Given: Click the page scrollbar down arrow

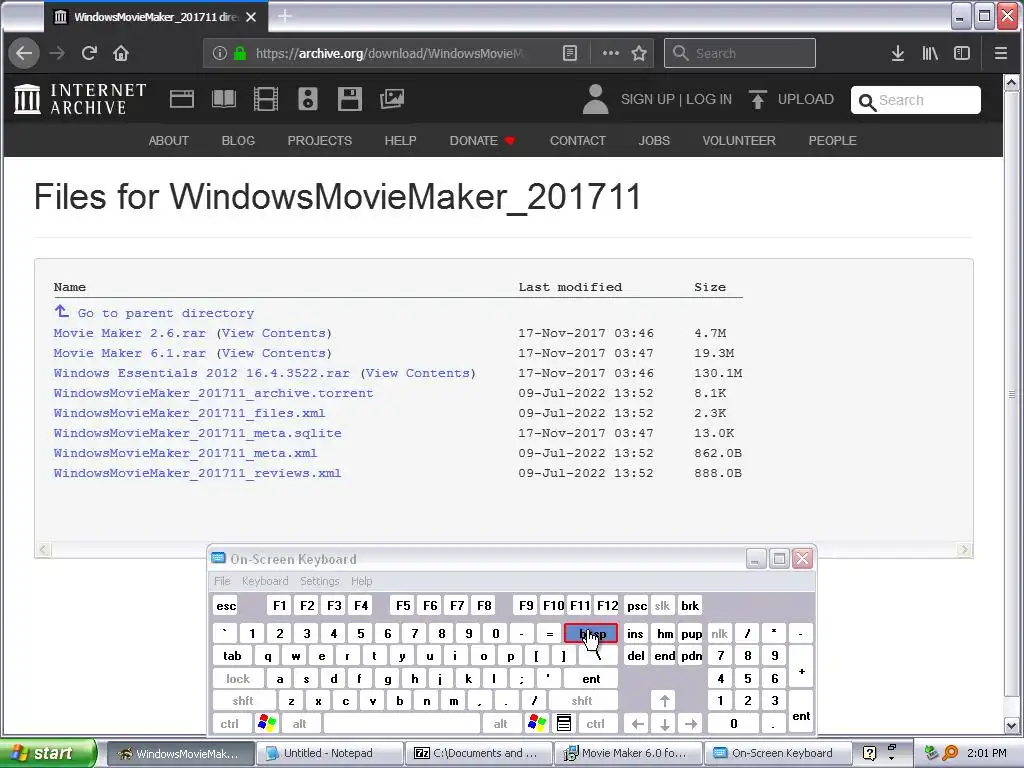Looking at the screenshot, I should click(x=1011, y=725).
